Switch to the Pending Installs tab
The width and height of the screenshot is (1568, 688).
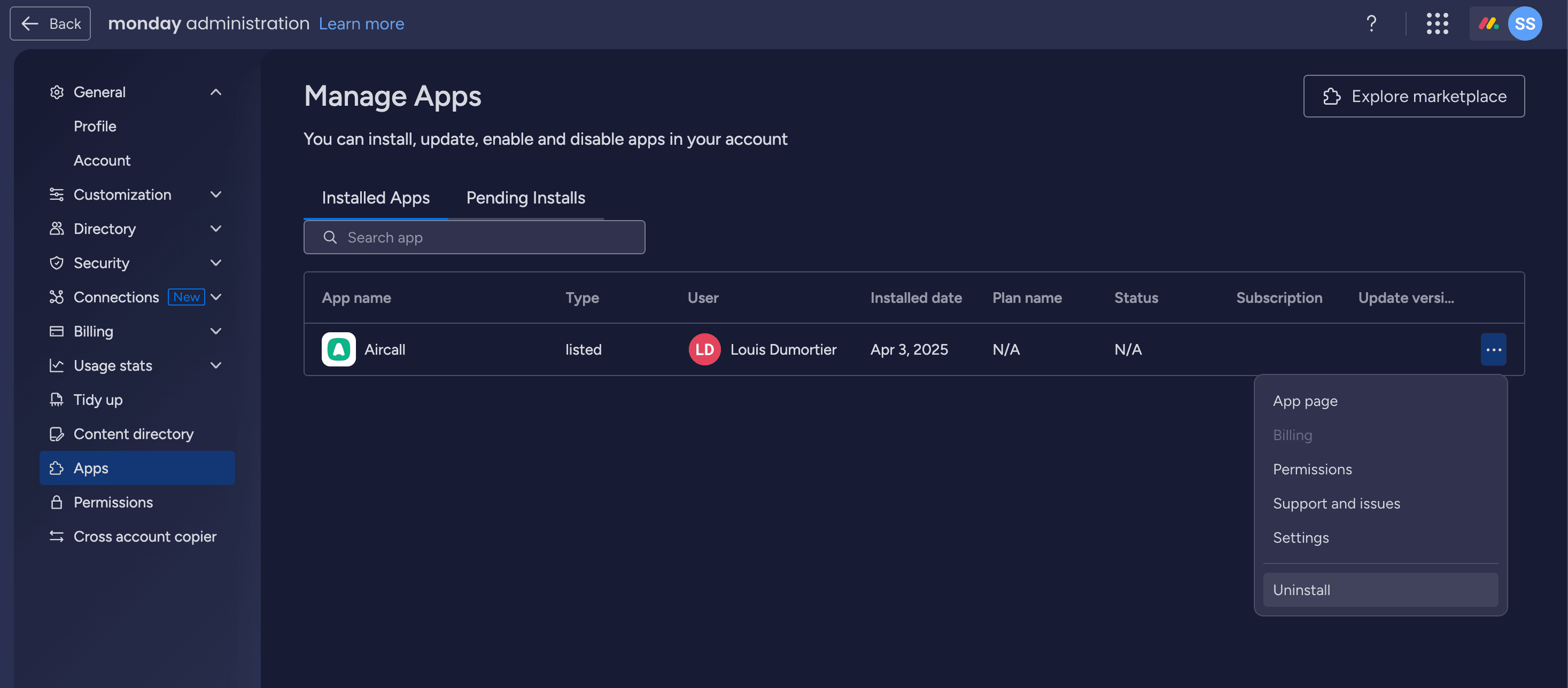click(525, 198)
